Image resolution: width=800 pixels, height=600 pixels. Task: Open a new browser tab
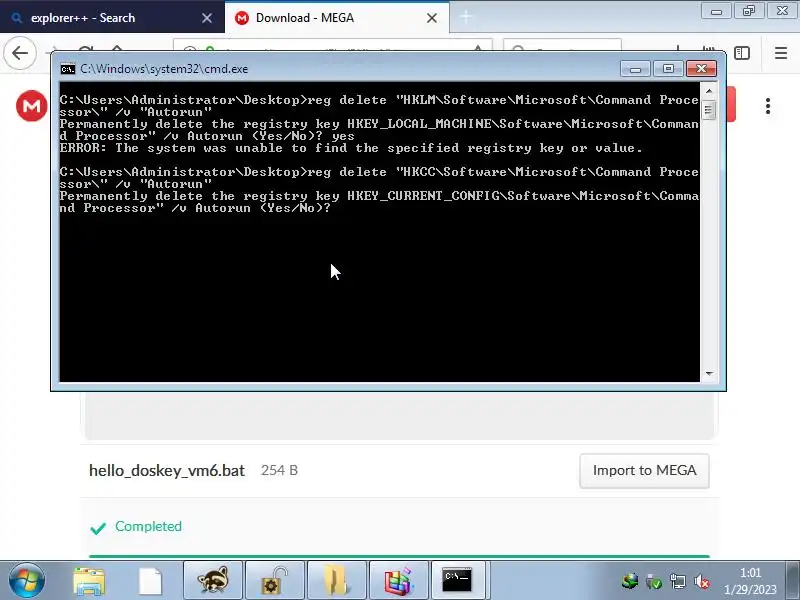466,17
